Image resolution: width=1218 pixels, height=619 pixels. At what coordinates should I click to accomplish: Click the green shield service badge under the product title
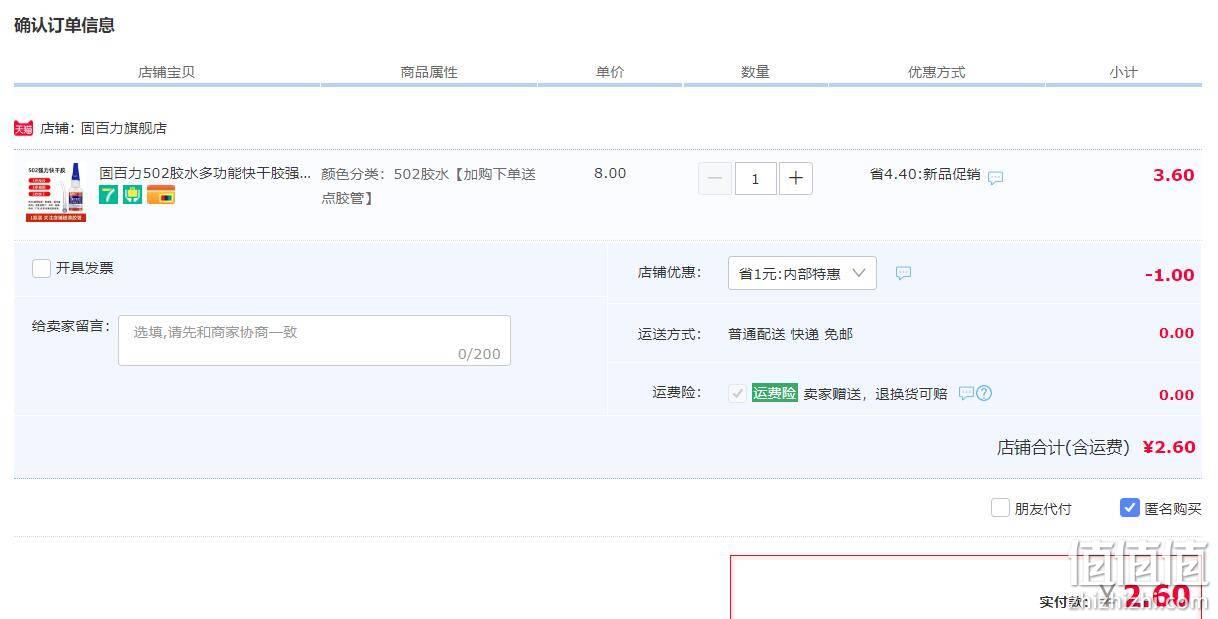(133, 195)
